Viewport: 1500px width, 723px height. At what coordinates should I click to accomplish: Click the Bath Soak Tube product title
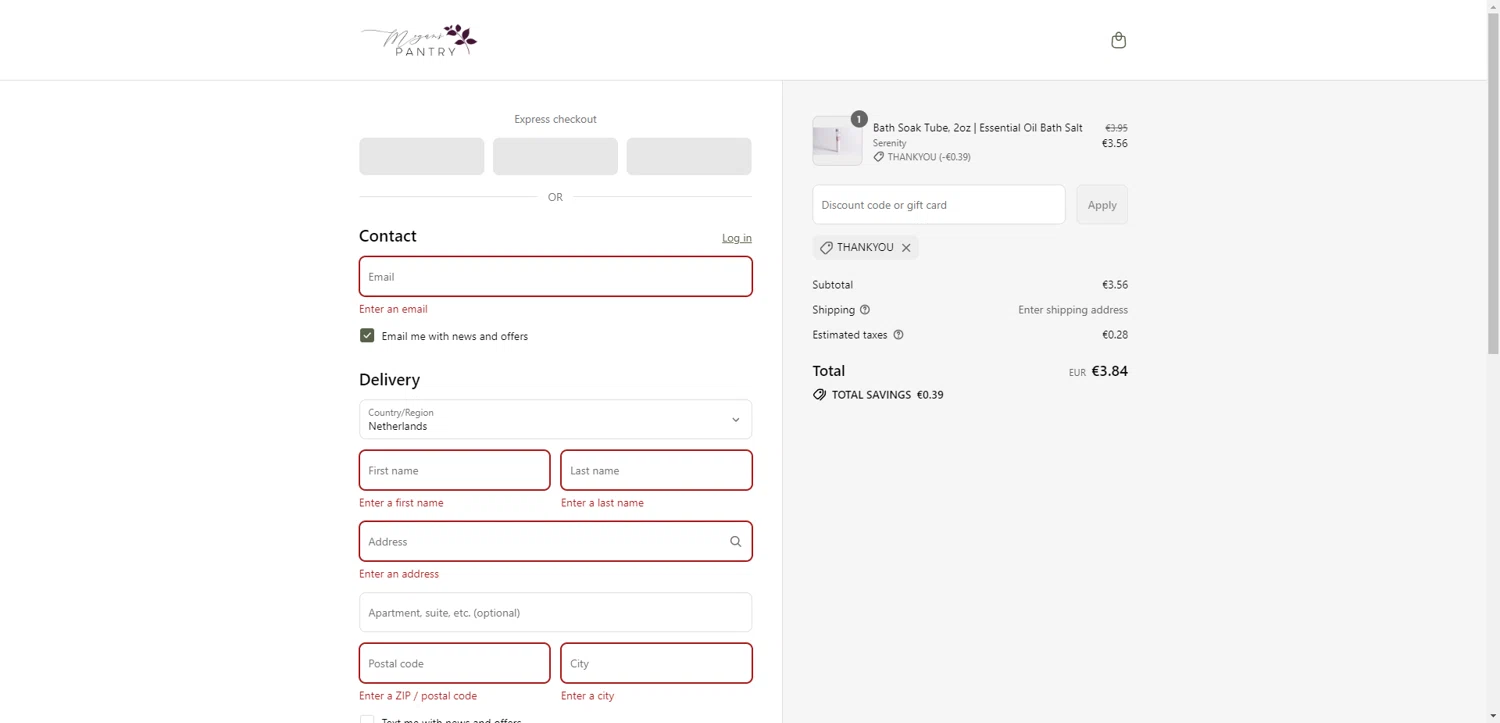coord(977,128)
